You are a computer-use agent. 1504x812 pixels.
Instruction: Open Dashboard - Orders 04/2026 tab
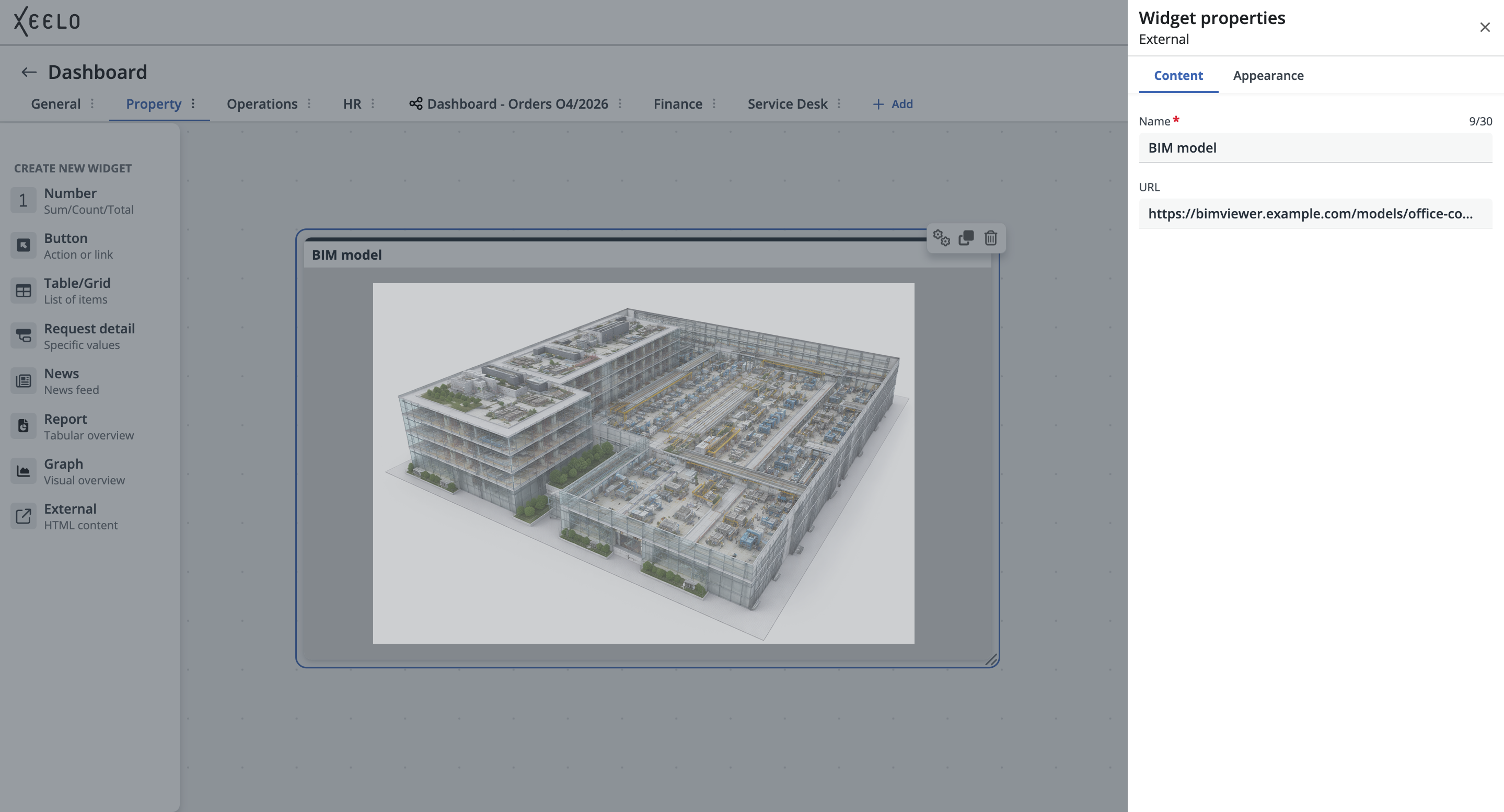pyautogui.click(x=517, y=104)
